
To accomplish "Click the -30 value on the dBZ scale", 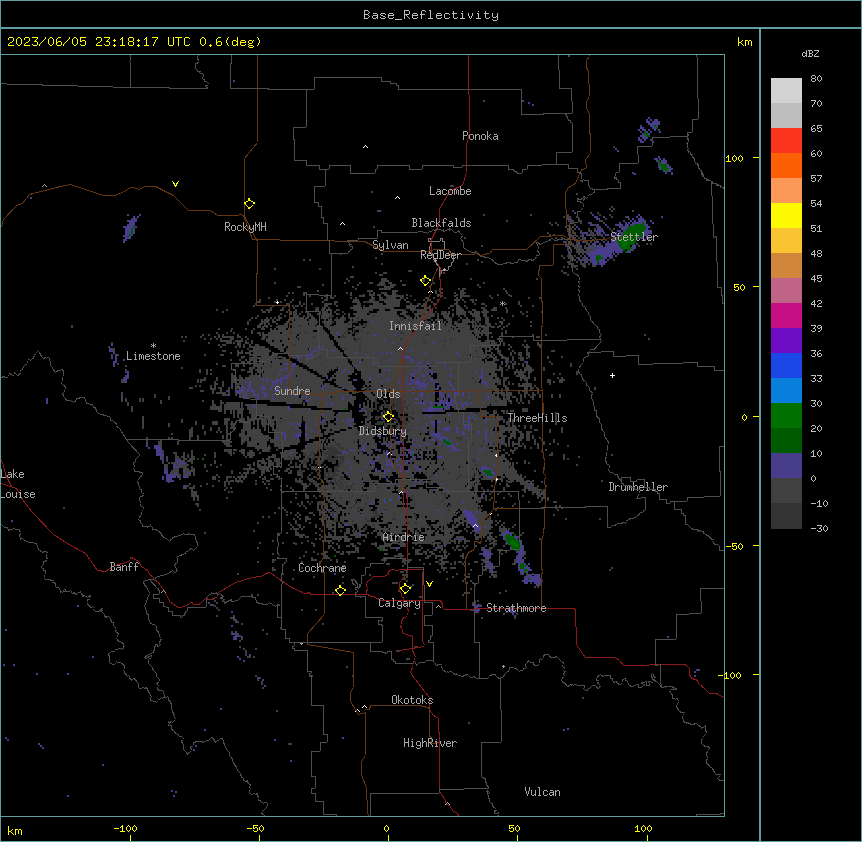I will tap(819, 528).
